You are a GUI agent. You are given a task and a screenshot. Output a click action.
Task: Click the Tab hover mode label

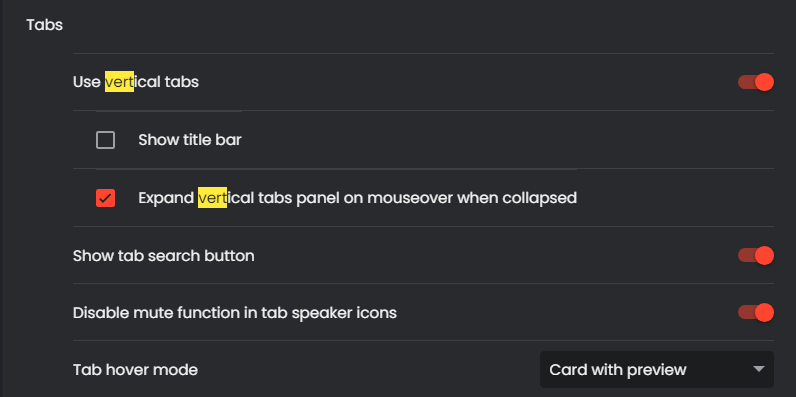tap(135, 370)
